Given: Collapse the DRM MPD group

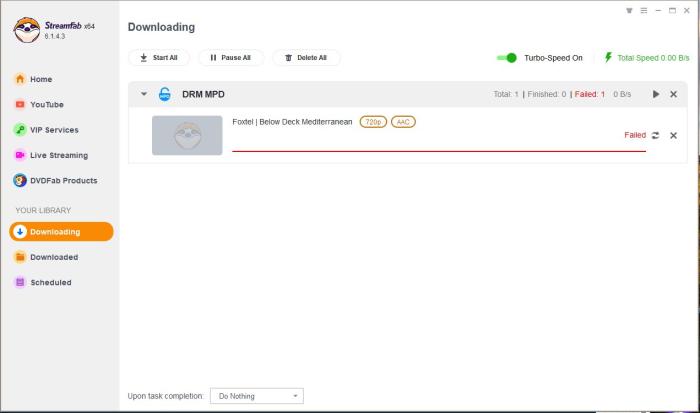Looking at the screenshot, I should tap(144, 94).
